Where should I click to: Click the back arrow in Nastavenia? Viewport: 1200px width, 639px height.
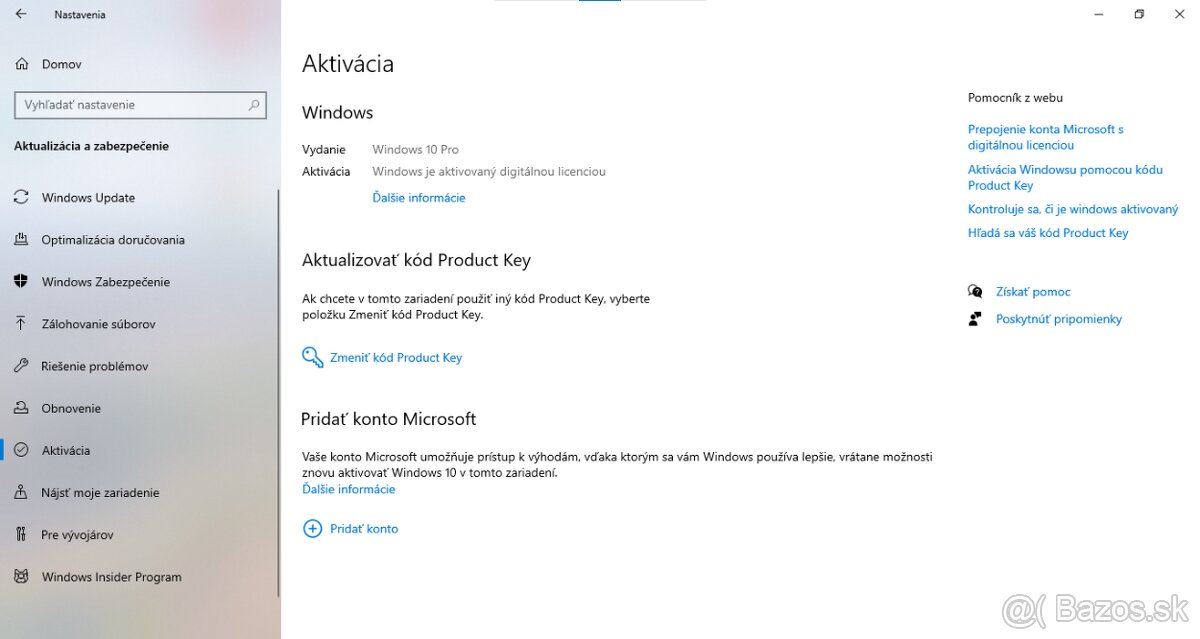tap(21, 15)
